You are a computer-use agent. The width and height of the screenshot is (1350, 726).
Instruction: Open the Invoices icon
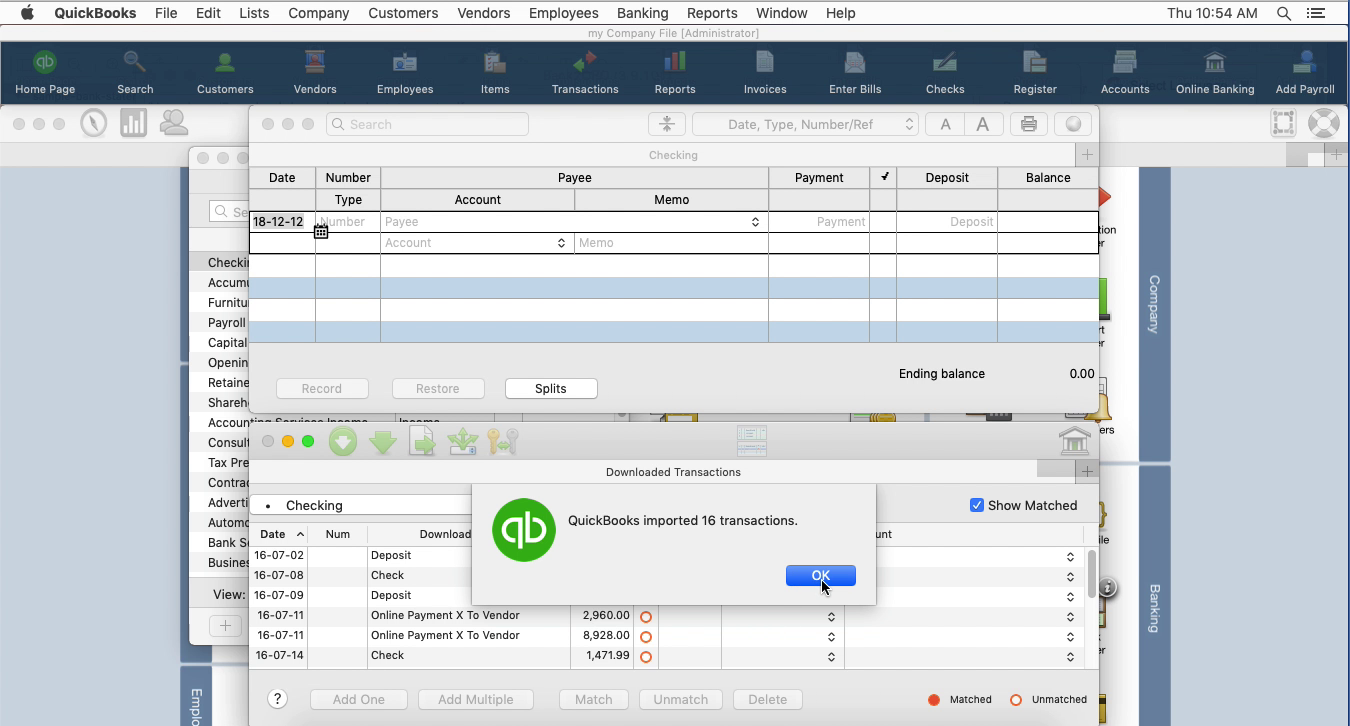[765, 72]
